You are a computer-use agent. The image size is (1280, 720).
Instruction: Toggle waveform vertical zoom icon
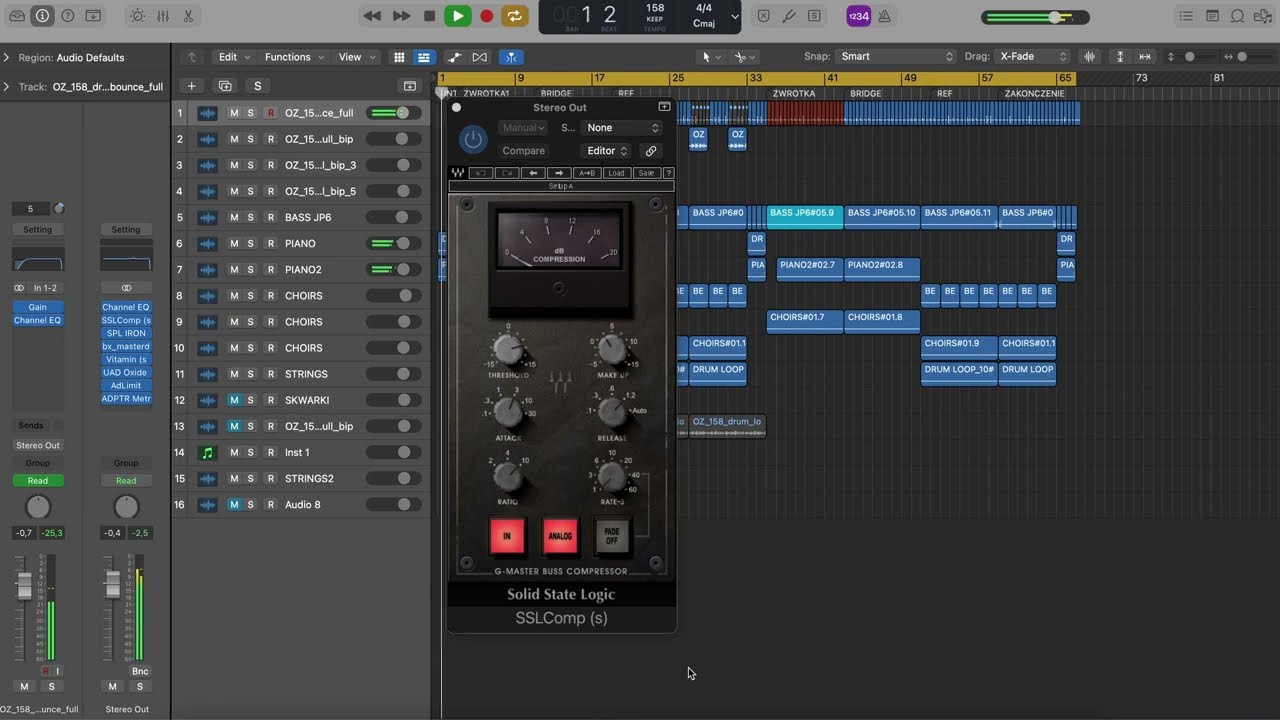coord(1090,57)
